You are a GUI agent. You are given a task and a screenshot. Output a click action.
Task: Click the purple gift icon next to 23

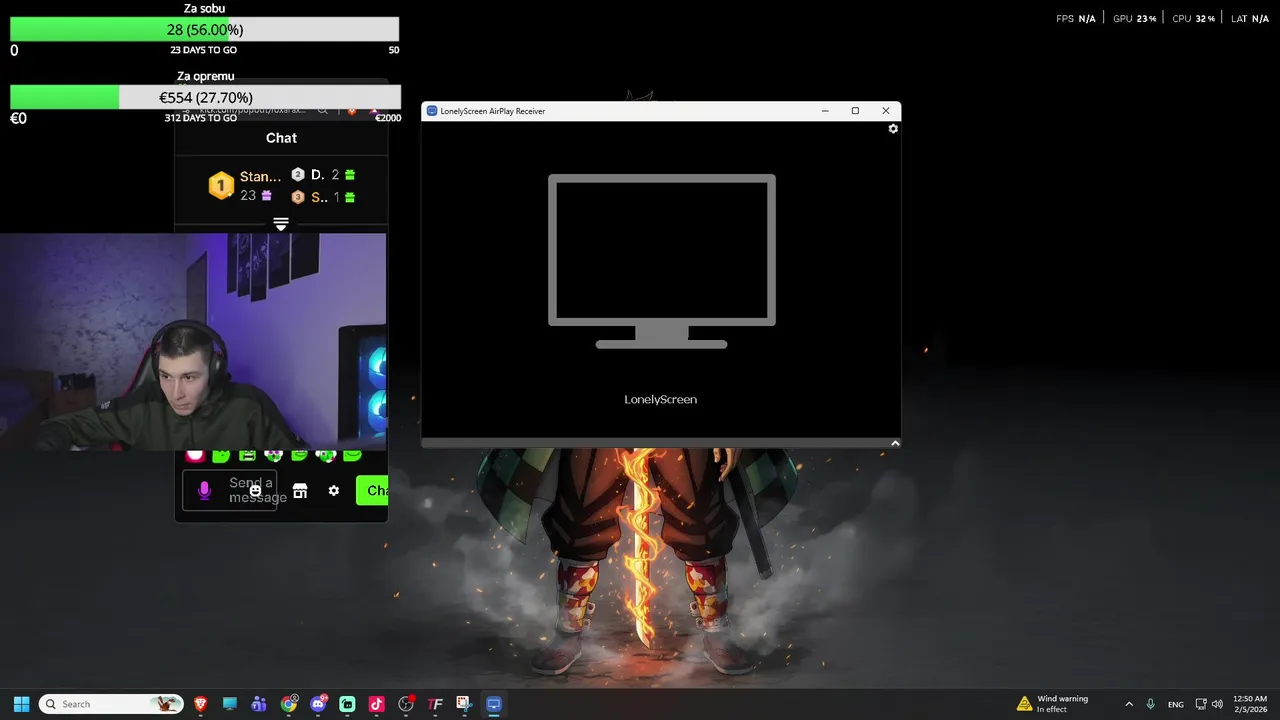click(266, 196)
